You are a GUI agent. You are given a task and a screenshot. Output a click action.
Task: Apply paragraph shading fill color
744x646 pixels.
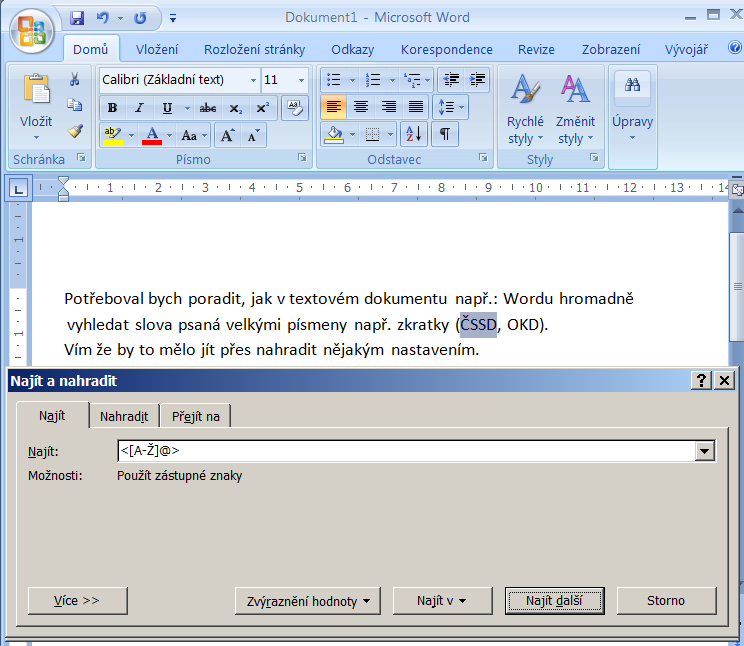click(x=335, y=134)
